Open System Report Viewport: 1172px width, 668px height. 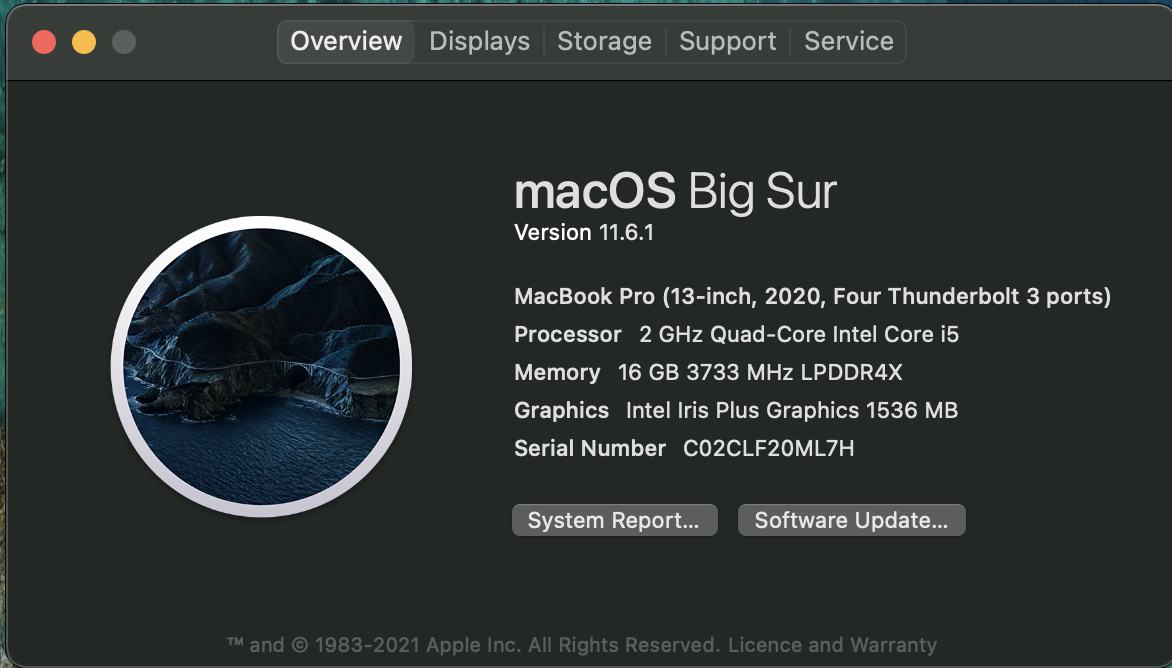[x=614, y=519]
